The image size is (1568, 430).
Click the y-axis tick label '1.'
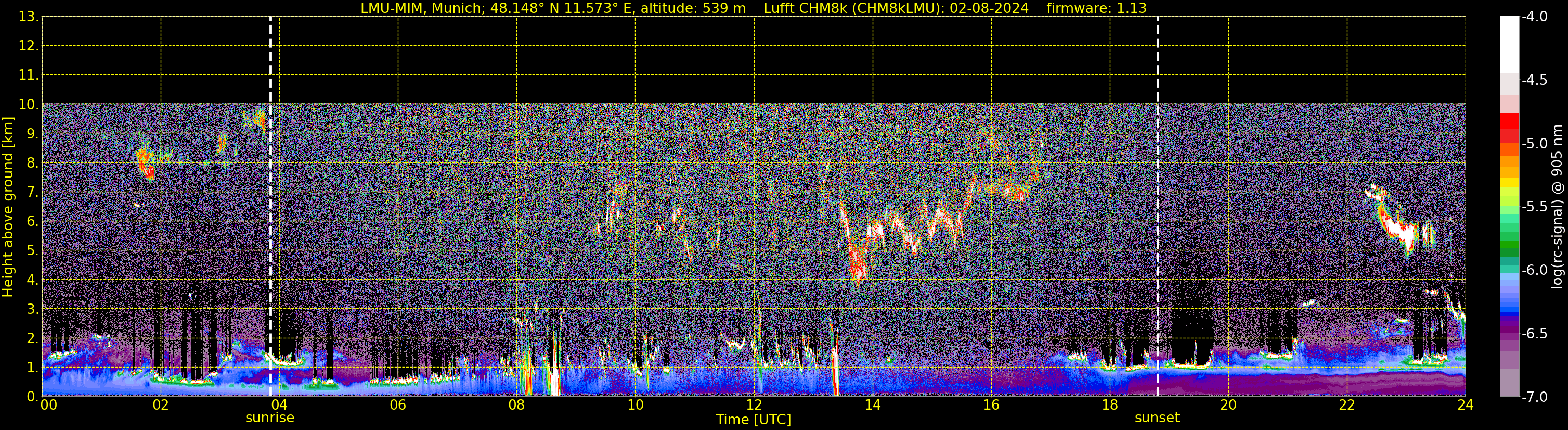(x=33, y=368)
